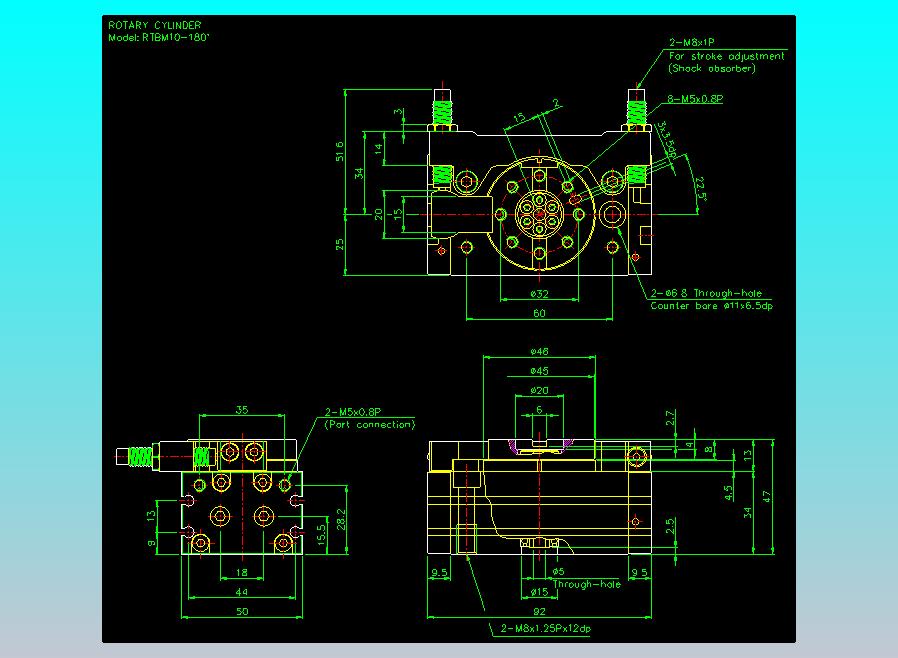
Task: Select the "18" horizontal dimension
Action: [x=242, y=572]
